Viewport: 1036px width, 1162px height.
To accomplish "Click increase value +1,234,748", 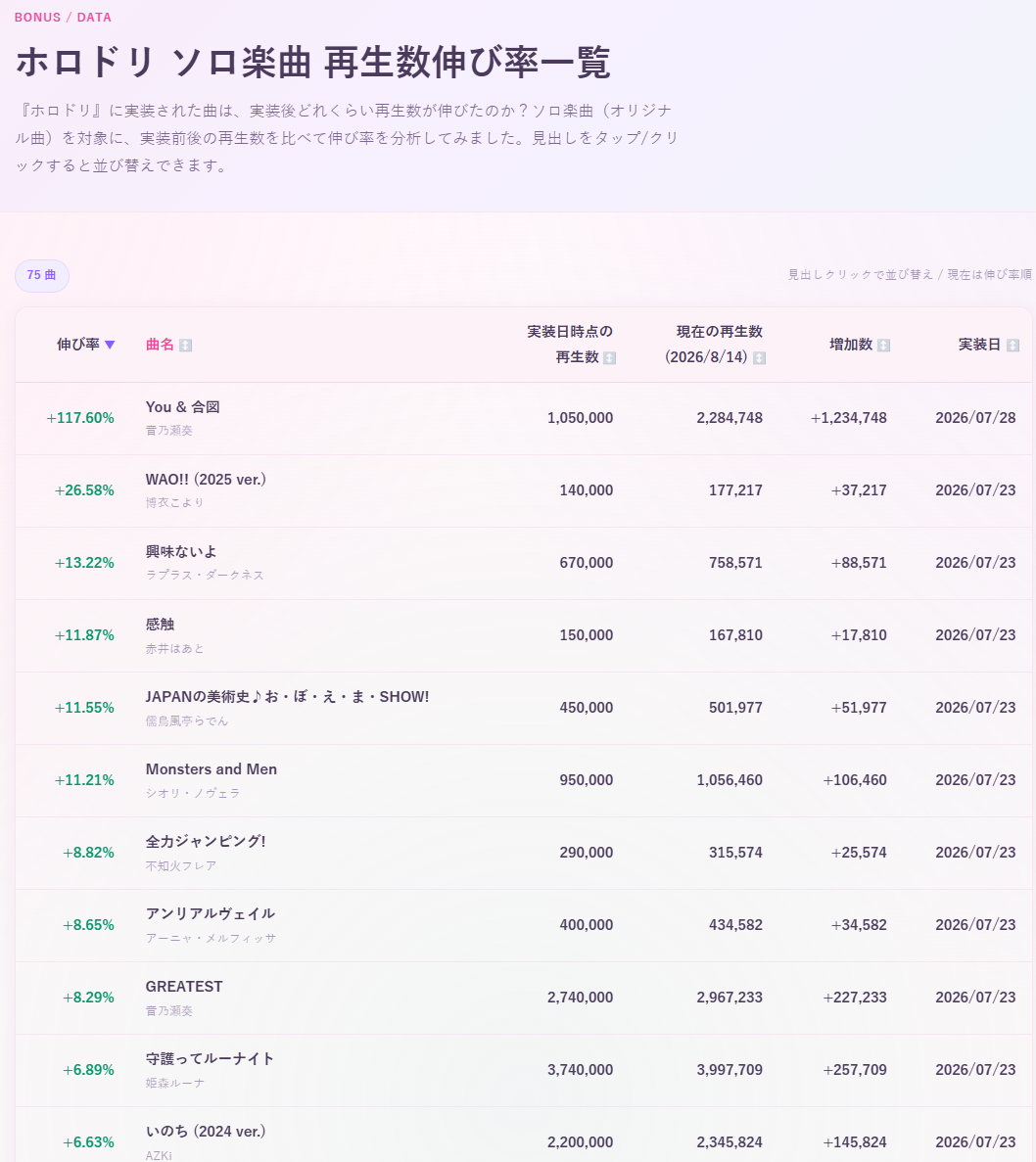I will point(849,418).
